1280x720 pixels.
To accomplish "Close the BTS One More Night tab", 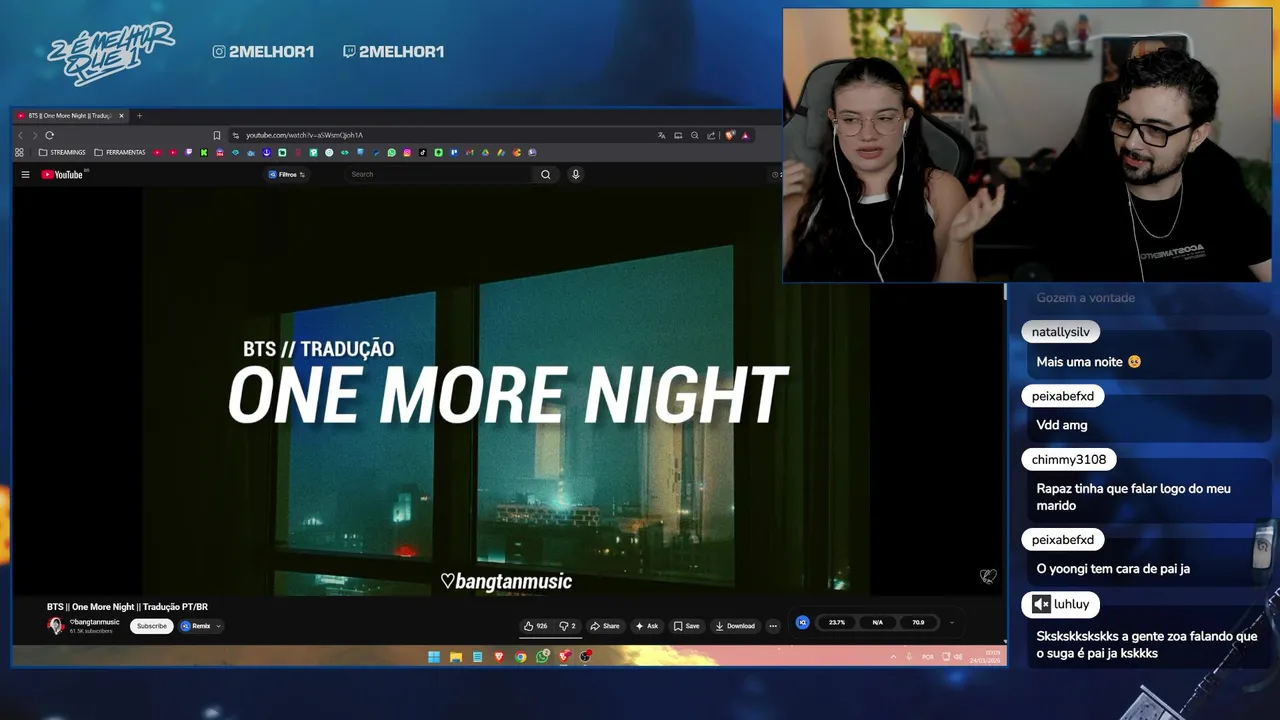I will pos(121,116).
